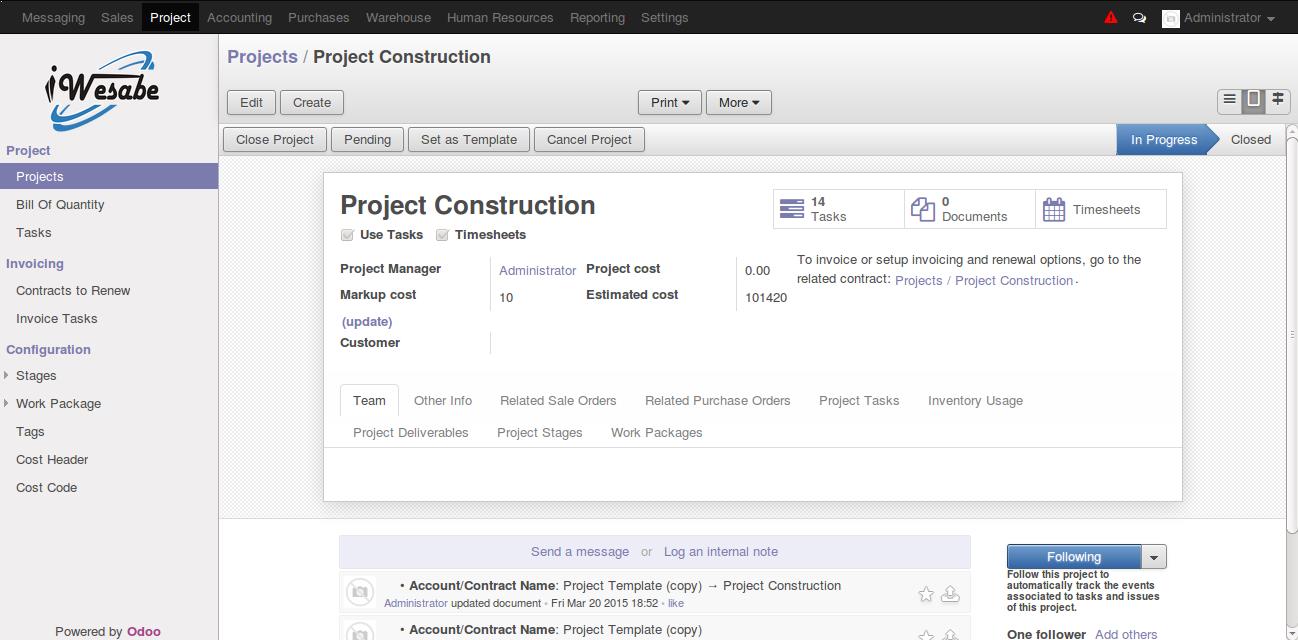Click the Pending button

point(368,139)
